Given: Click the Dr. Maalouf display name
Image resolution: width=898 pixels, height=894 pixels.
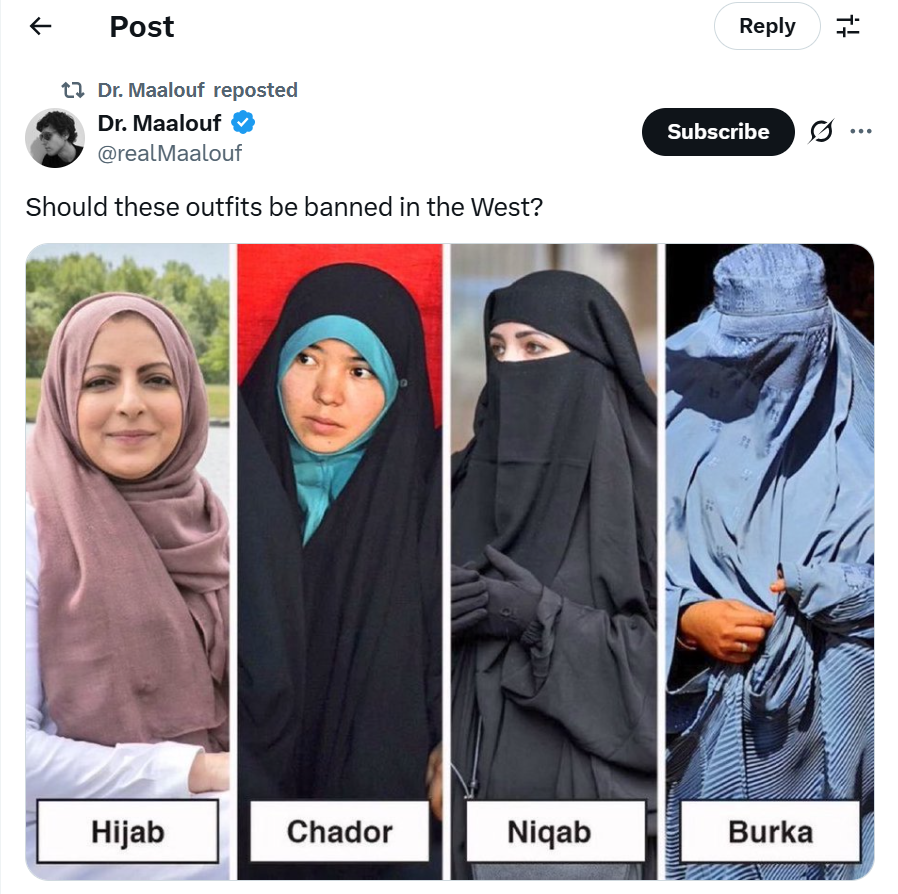Looking at the screenshot, I should (x=159, y=123).
